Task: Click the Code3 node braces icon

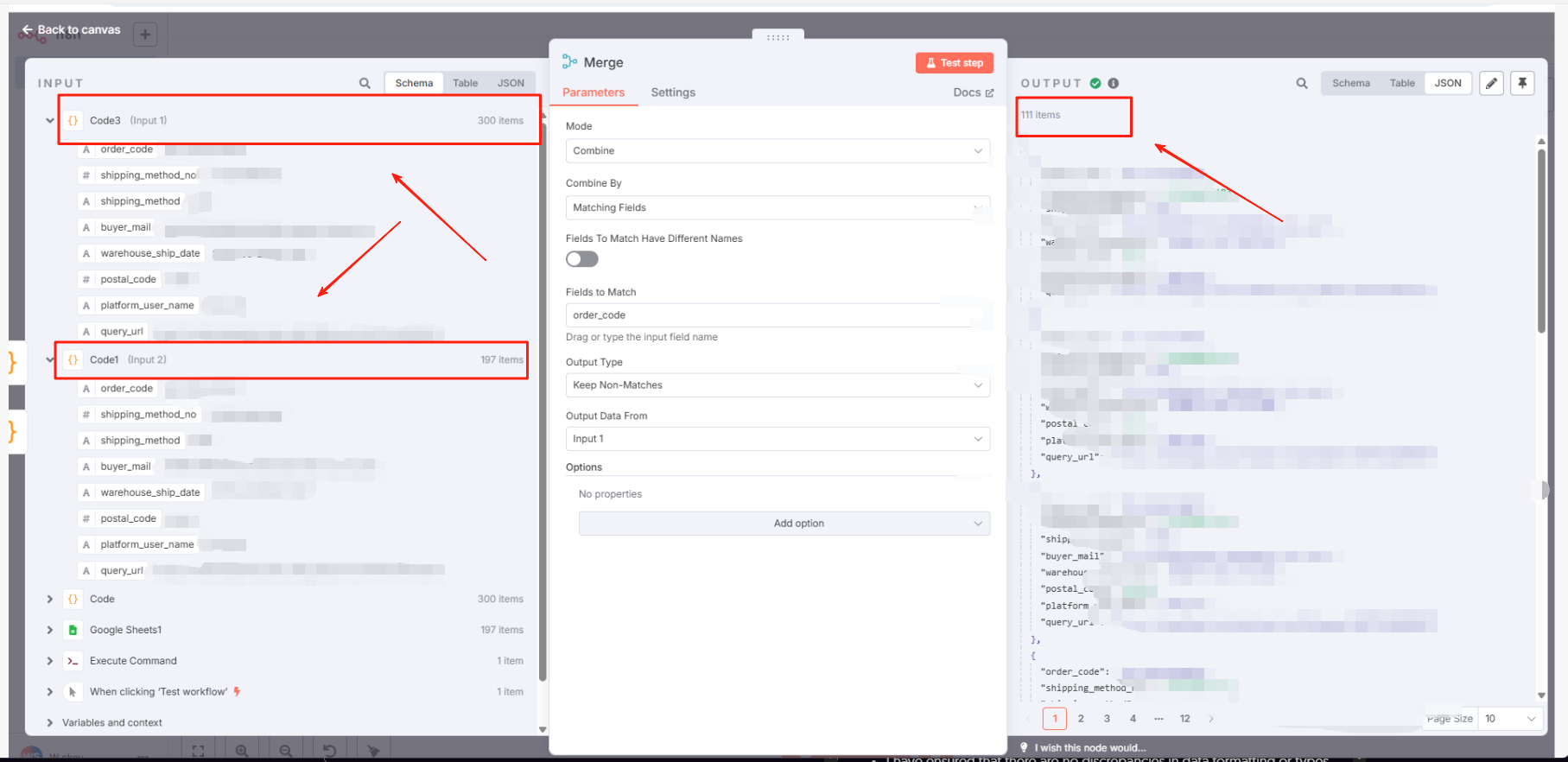Action: tap(73, 120)
